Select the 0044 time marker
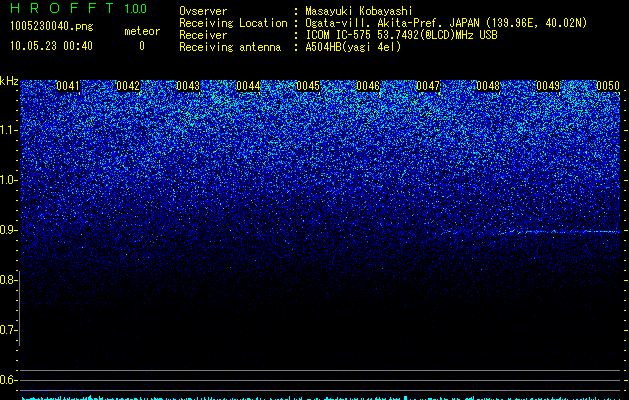Viewport: 629px width, 400px height. click(x=248, y=86)
